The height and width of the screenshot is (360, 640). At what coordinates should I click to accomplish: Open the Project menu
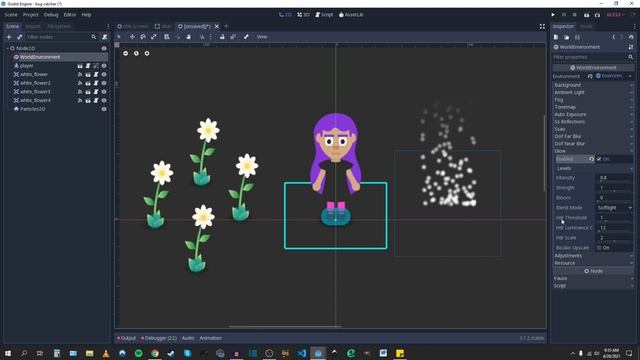(30, 15)
